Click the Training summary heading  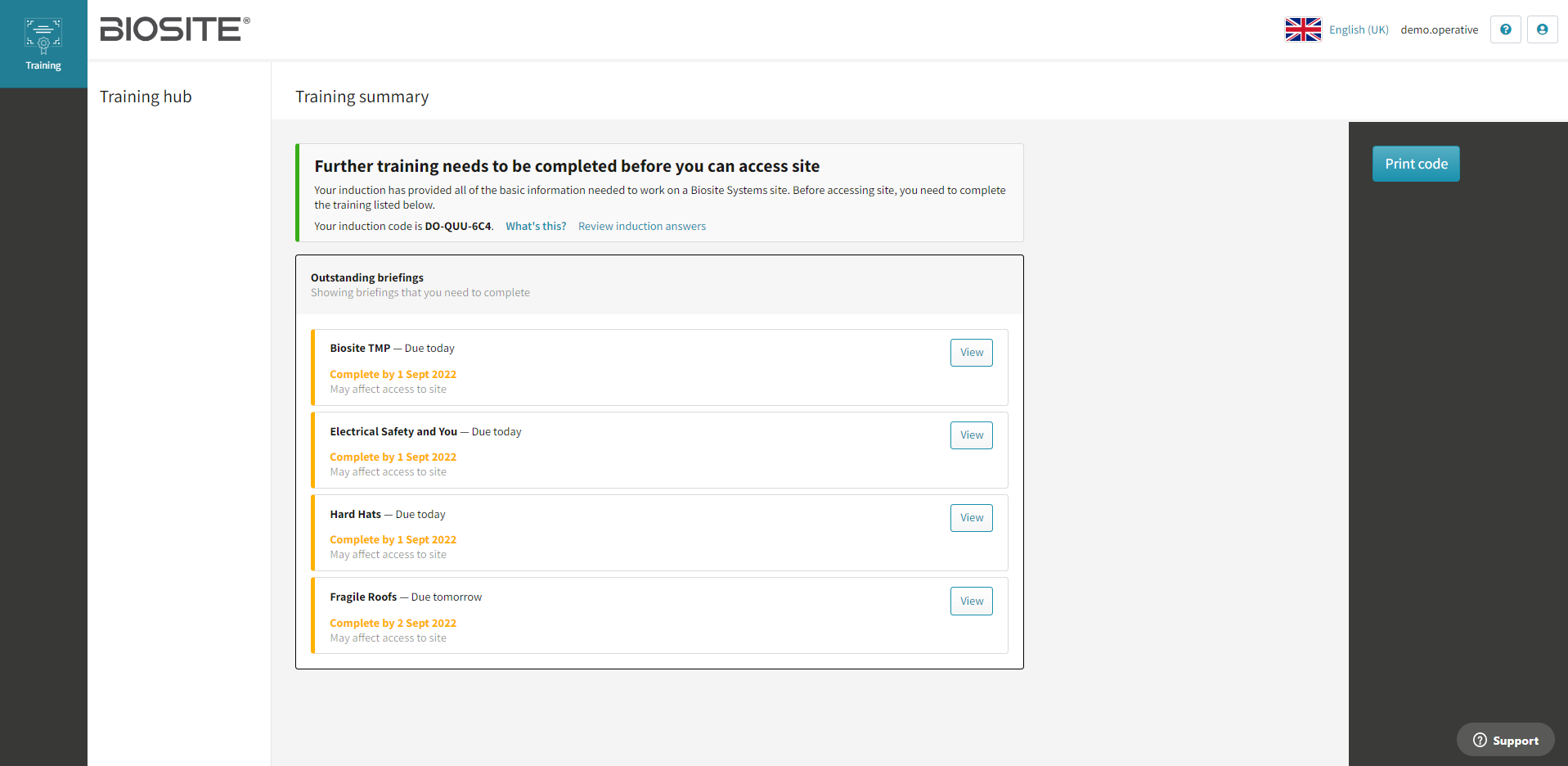coord(362,97)
